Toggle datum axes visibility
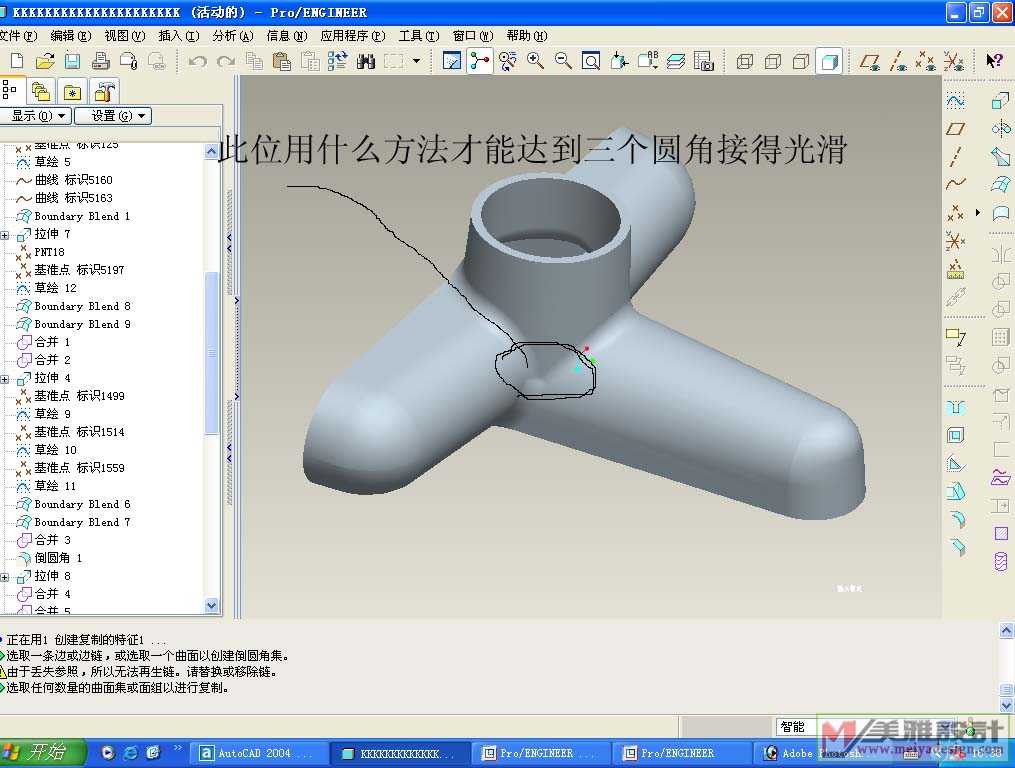 pyautogui.click(x=898, y=61)
